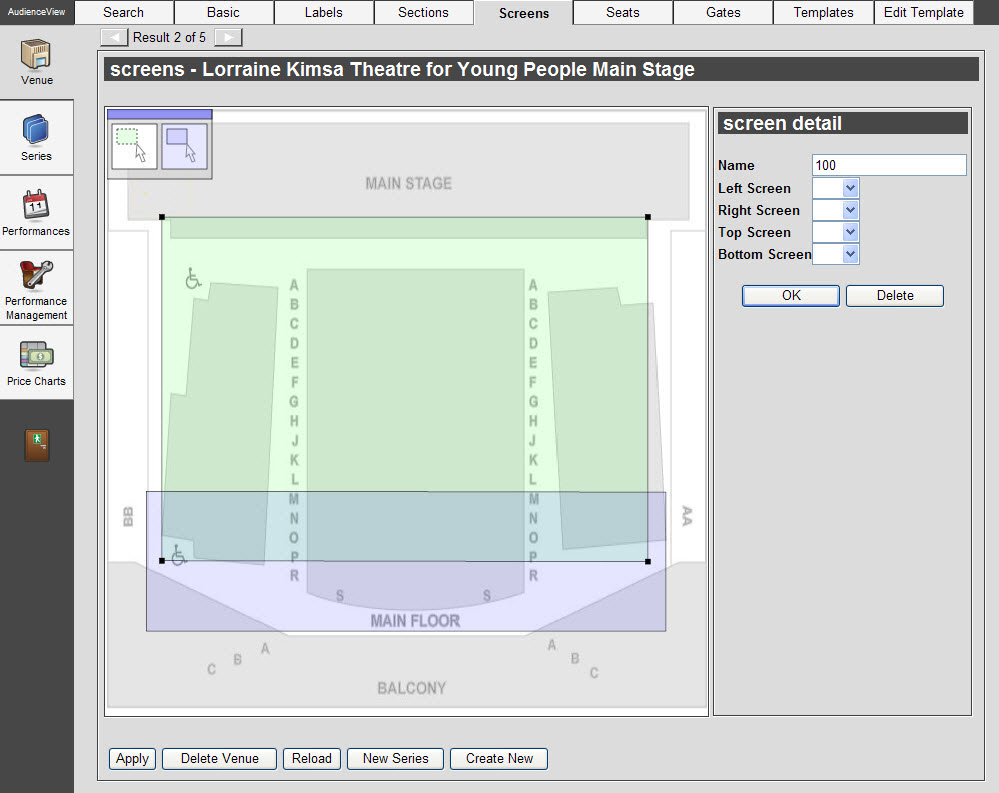Image resolution: width=999 pixels, height=793 pixels.
Task: Click the BALCONY label on map
Action: click(x=412, y=688)
